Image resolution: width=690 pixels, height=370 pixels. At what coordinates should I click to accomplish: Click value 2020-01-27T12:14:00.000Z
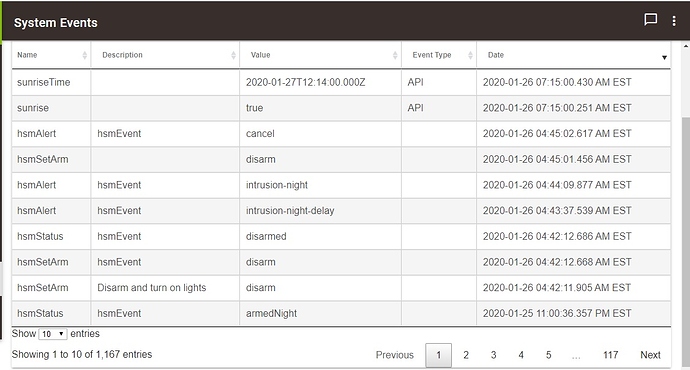click(305, 82)
